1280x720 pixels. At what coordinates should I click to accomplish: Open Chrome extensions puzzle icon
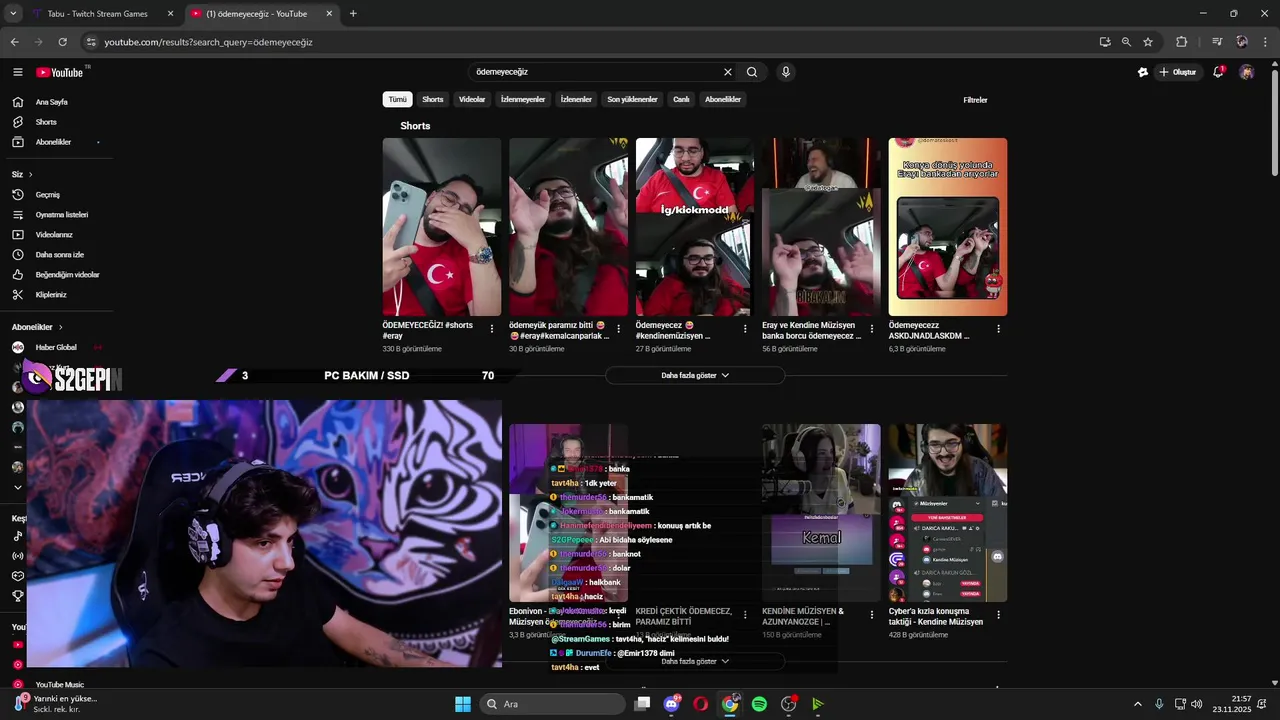point(1182,42)
